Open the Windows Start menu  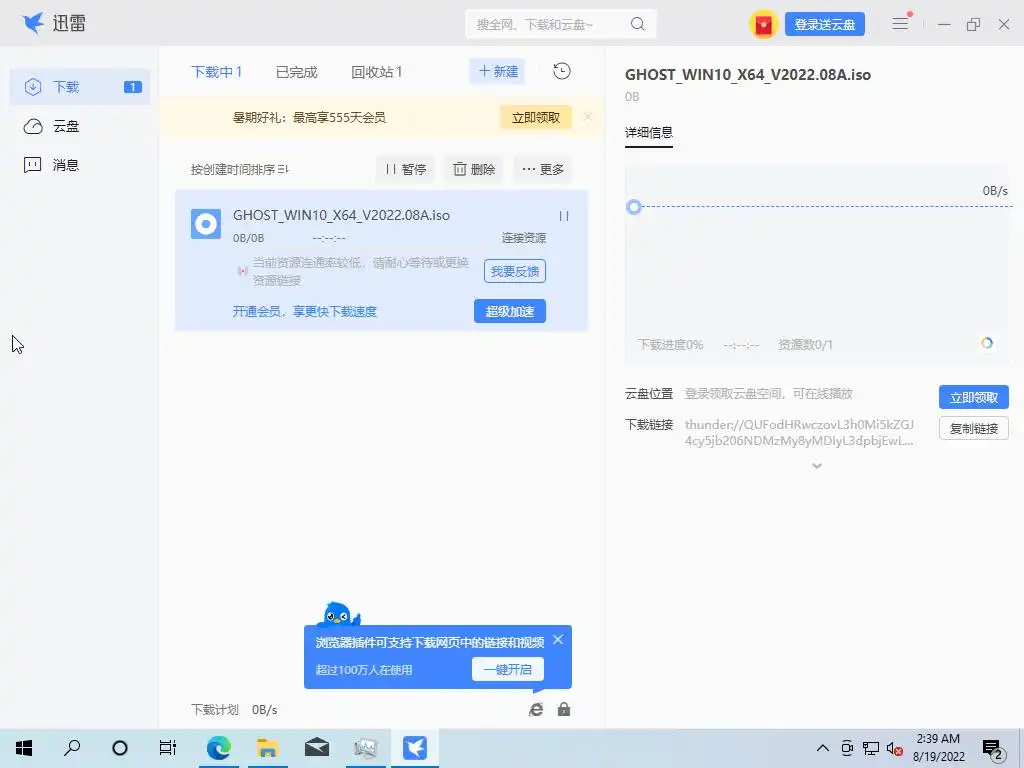tap(24, 748)
